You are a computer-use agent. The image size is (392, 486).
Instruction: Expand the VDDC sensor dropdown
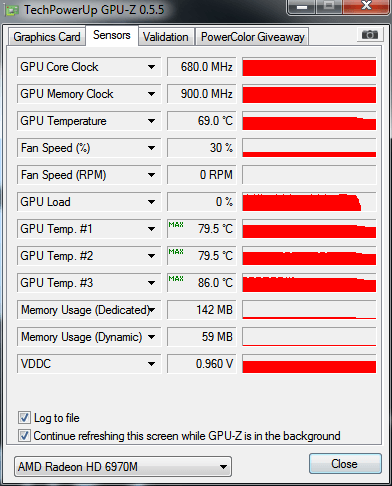coord(151,364)
